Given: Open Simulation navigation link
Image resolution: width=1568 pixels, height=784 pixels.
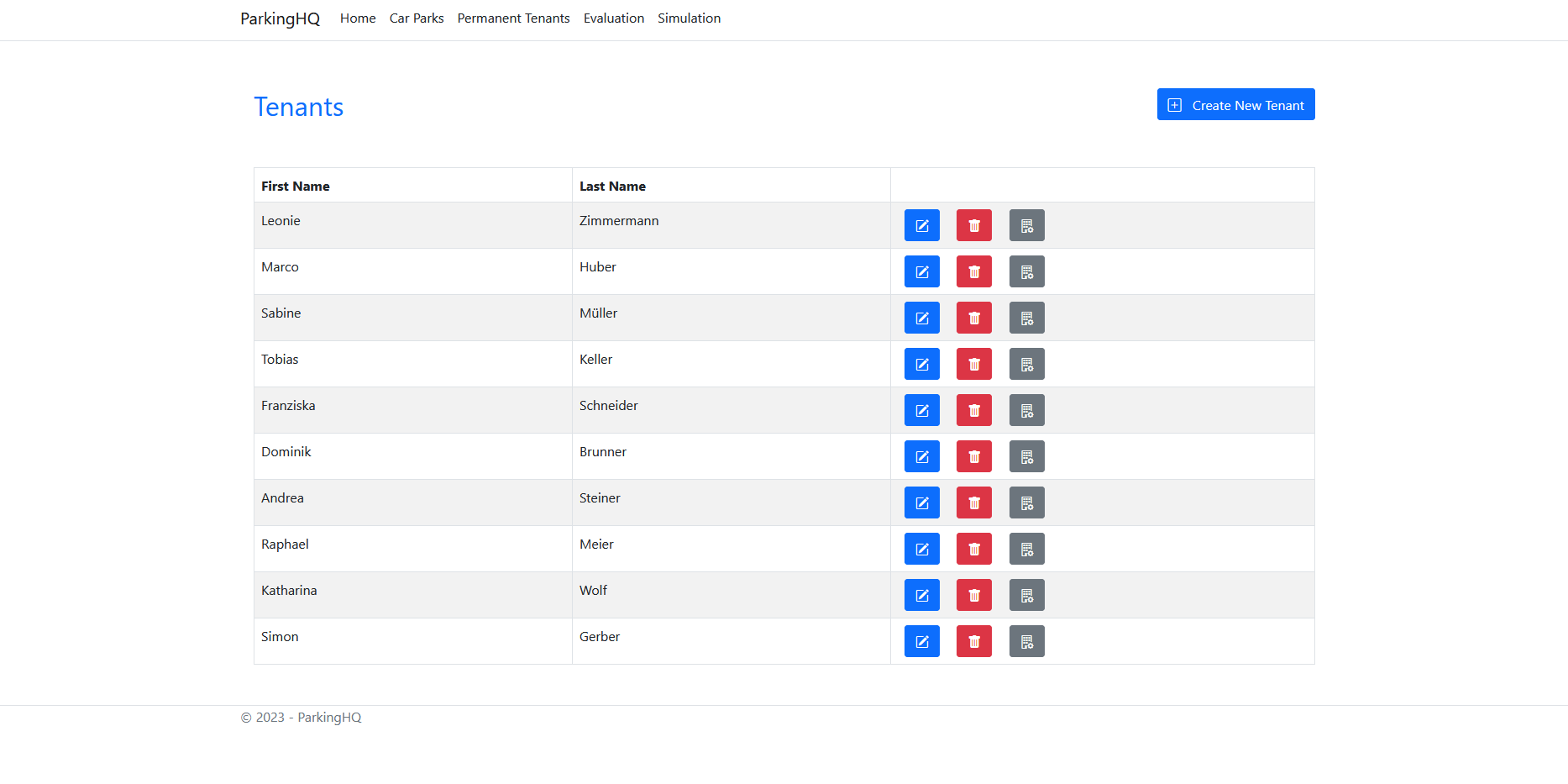Looking at the screenshot, I should point(689,18).
